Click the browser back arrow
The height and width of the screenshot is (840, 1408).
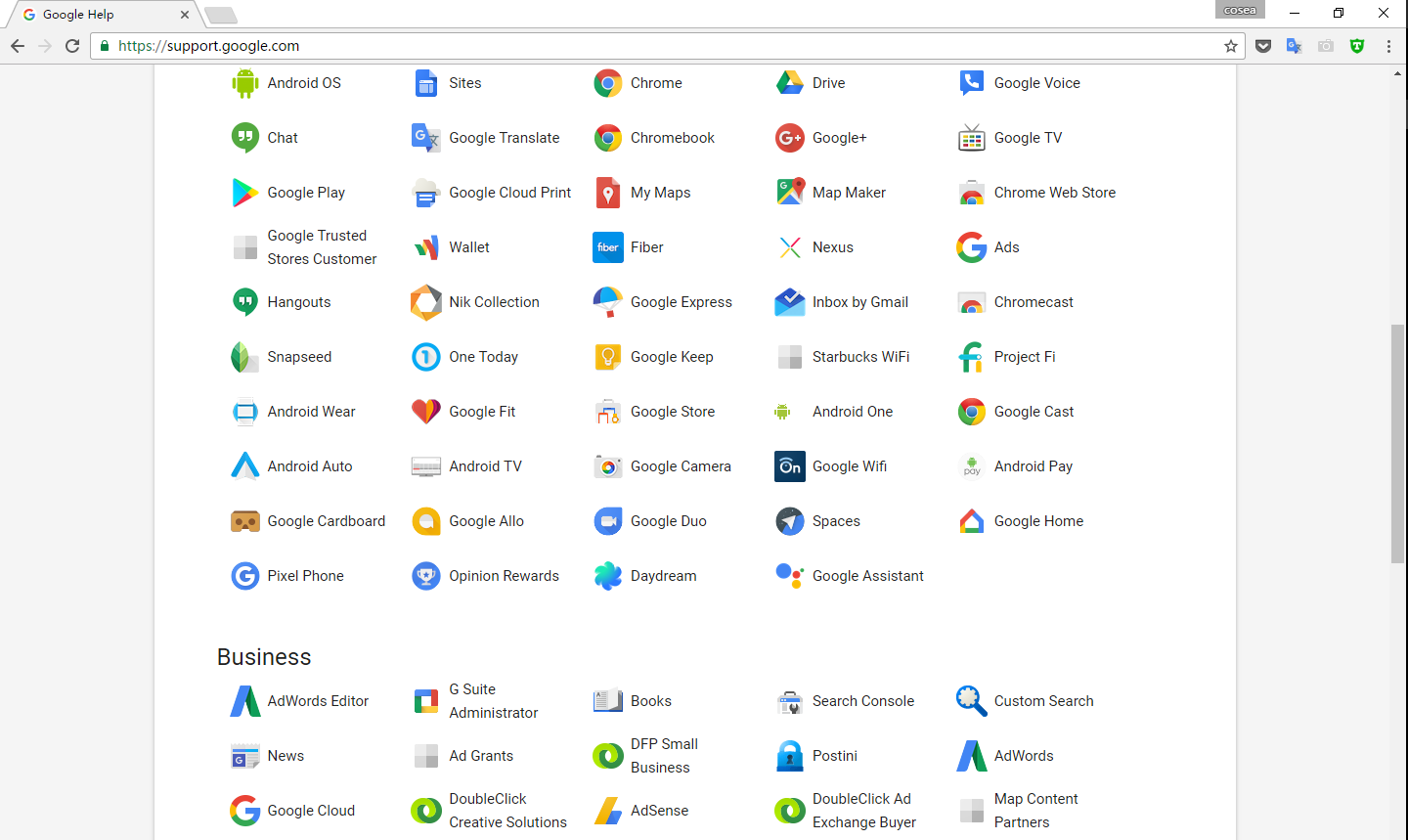click(x=18, y=46)
